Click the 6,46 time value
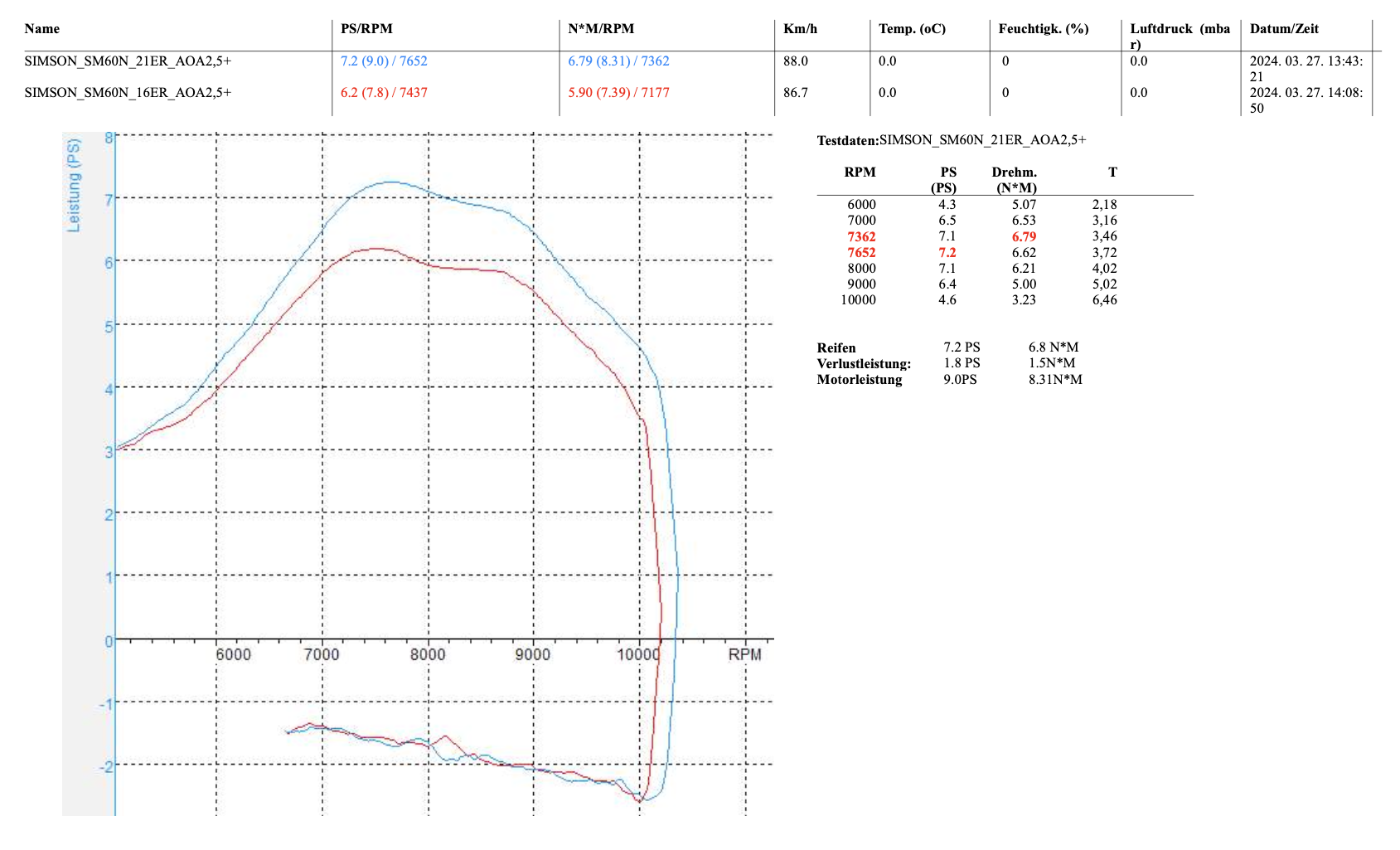The height and width of the screenshot is (850, 1400). pyautogui.click(x=1105, y=300)
